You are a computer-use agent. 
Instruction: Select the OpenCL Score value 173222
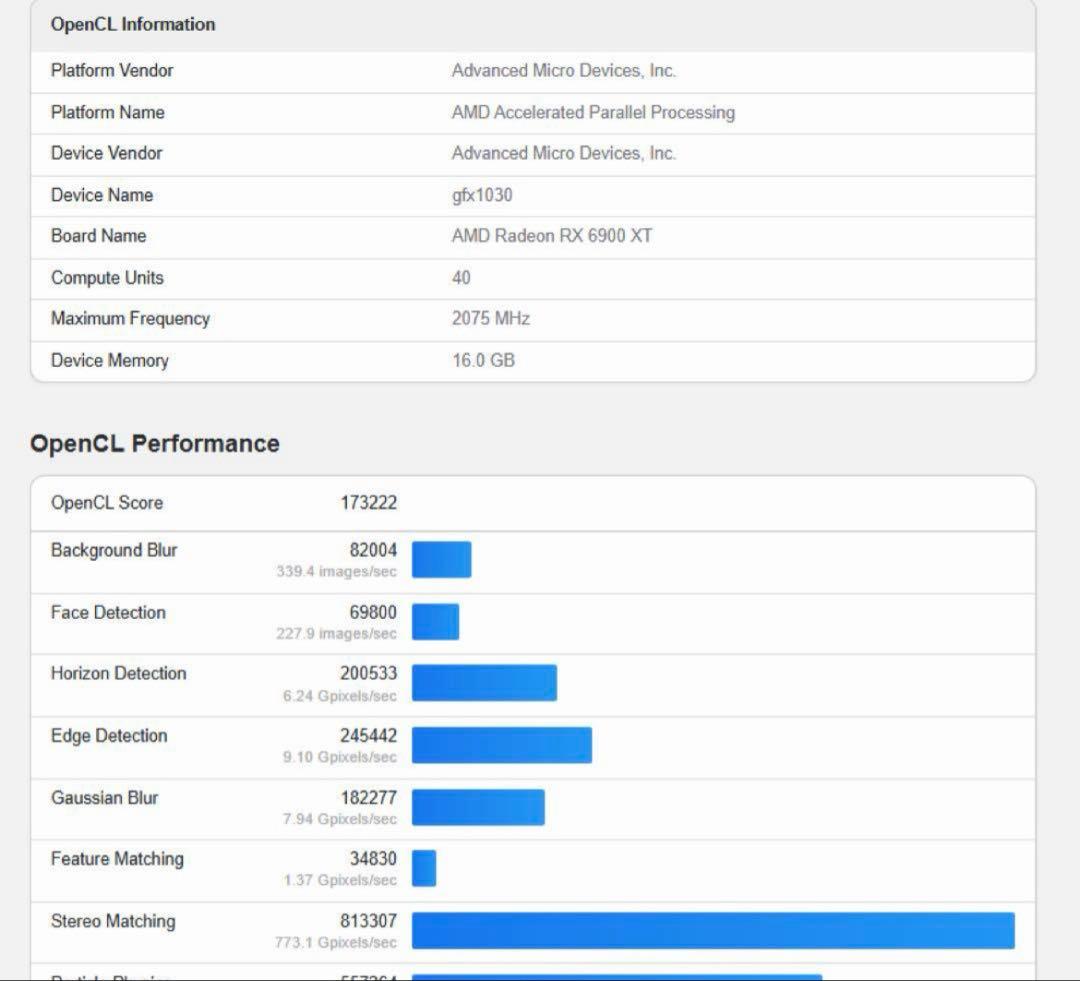point(368,503)
